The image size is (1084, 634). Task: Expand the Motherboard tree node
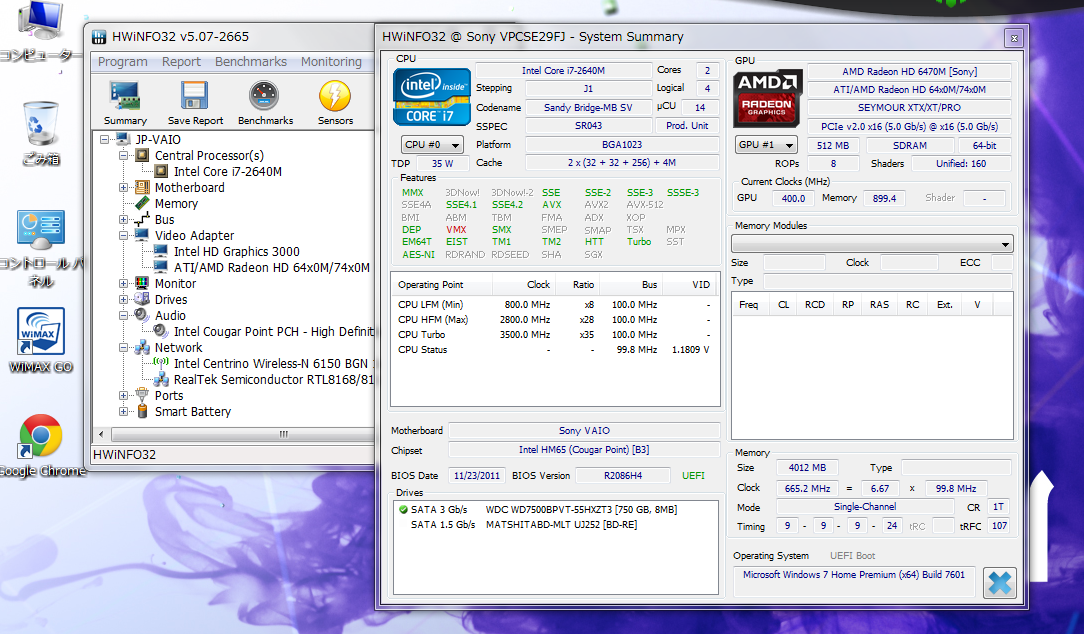coord(124,188)
